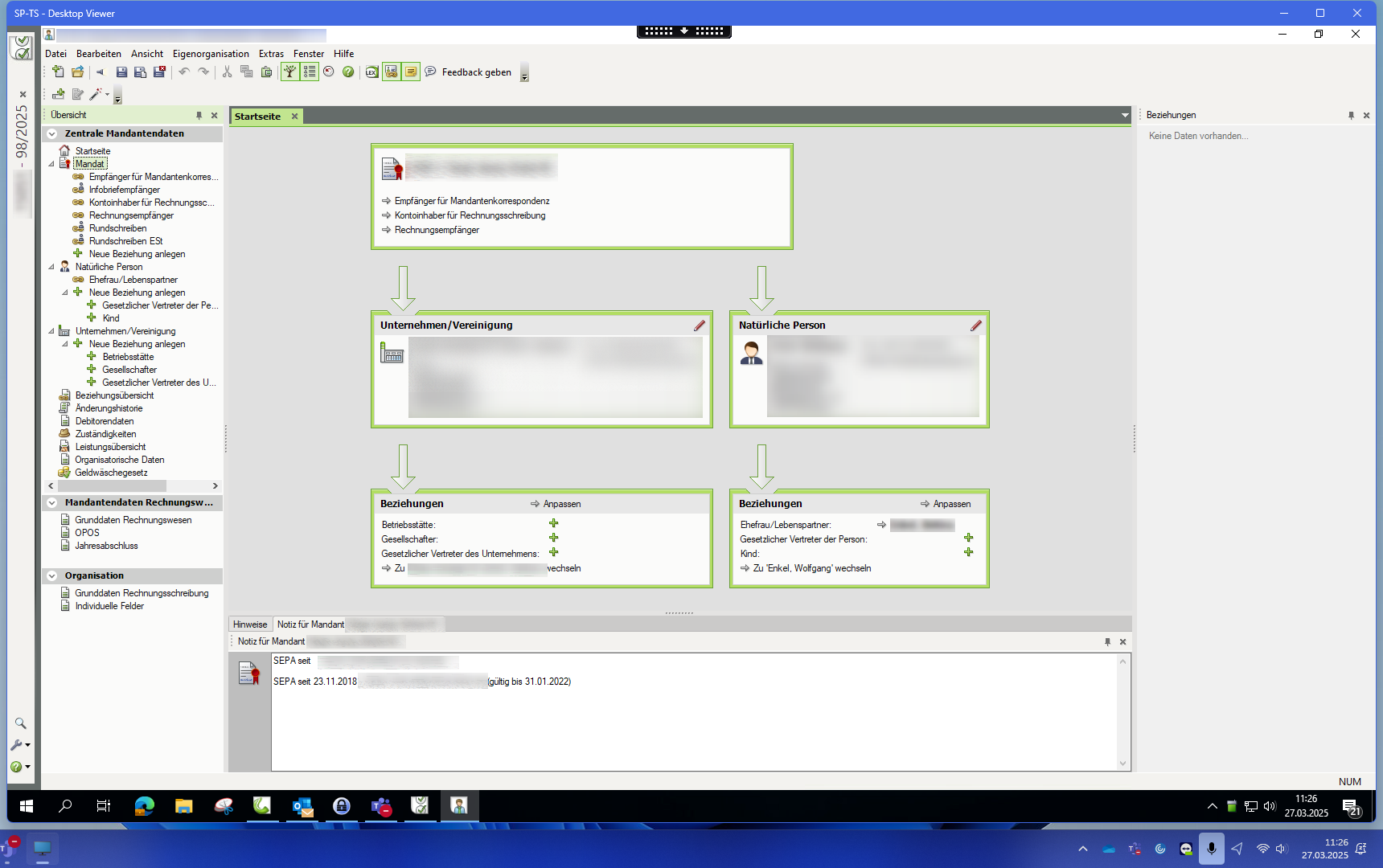Image resolution: width=1383 pixels, height=868 pixels.
Task: Click pencil edit icon on Unternehmen/Vereinigung card
Action: coord(700,325)
